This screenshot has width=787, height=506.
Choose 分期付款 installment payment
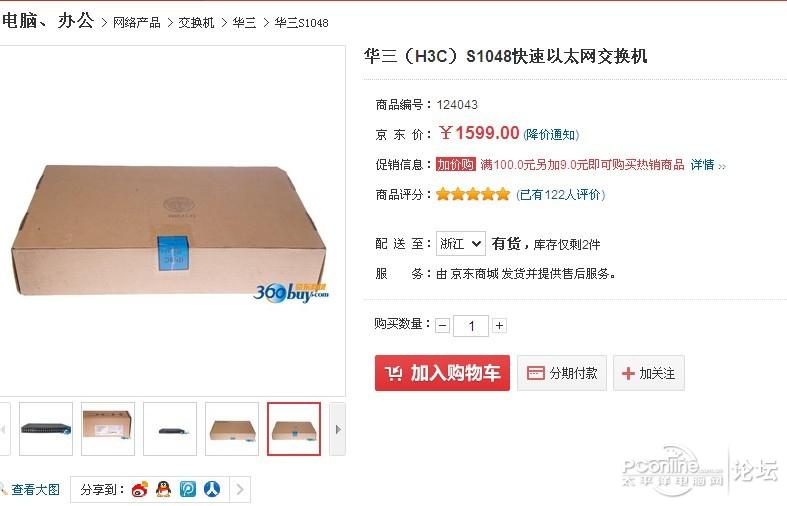click(x=562, y=373)
